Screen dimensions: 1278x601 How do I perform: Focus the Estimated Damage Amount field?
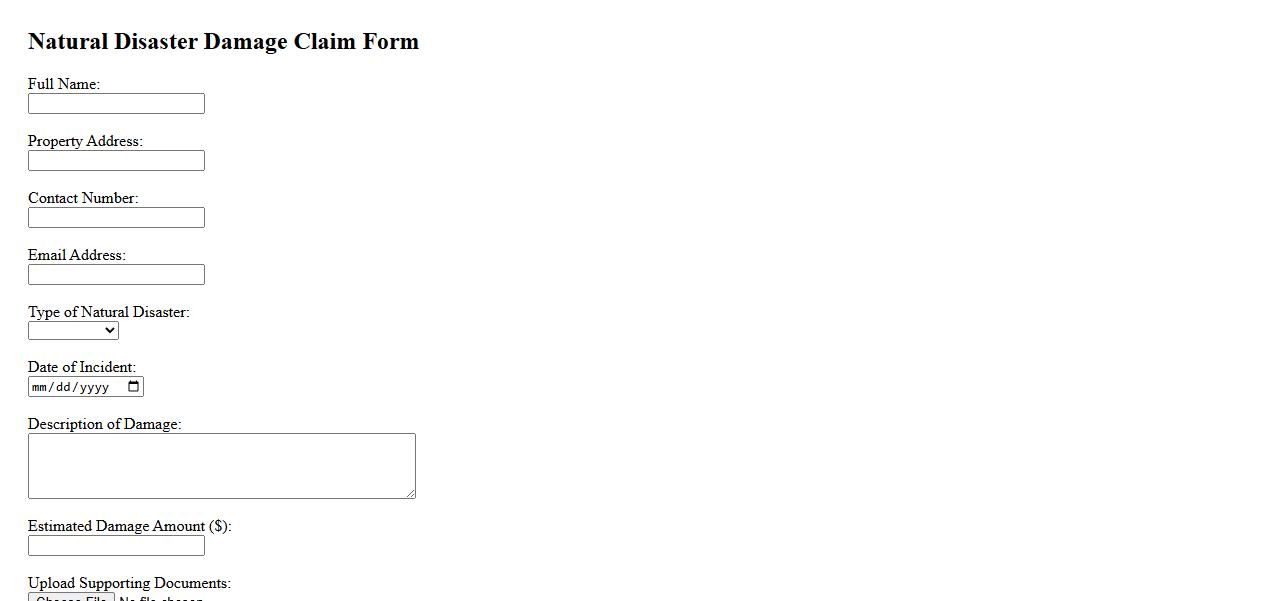tap(116, 546)
